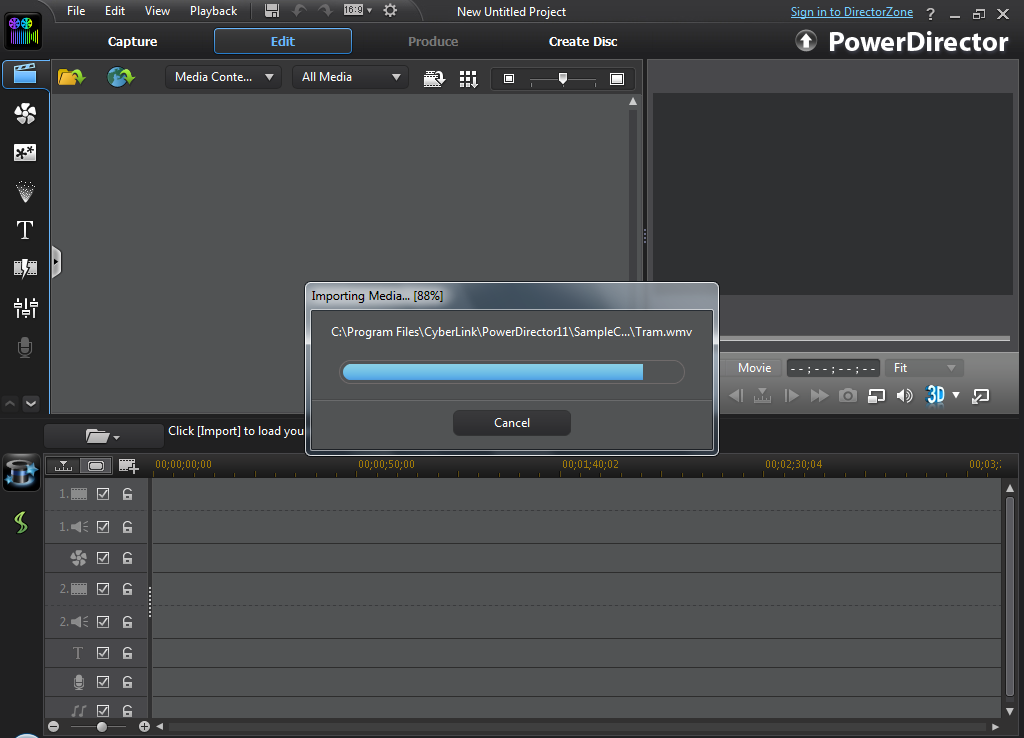Click the small thumbnails size icon
The height and width of the screenshot is (738, 1024).
tap(509, 79)
